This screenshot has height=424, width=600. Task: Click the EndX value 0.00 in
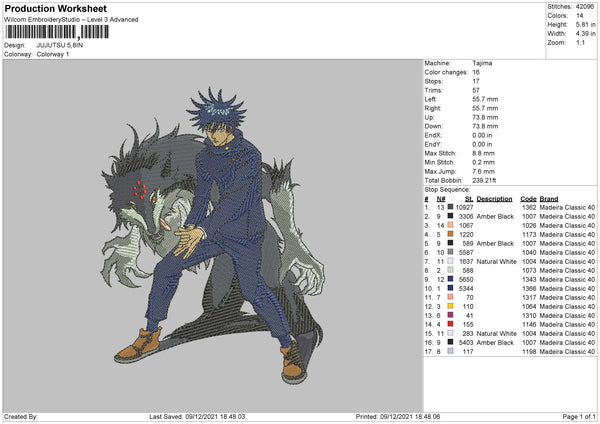point(482,135)
